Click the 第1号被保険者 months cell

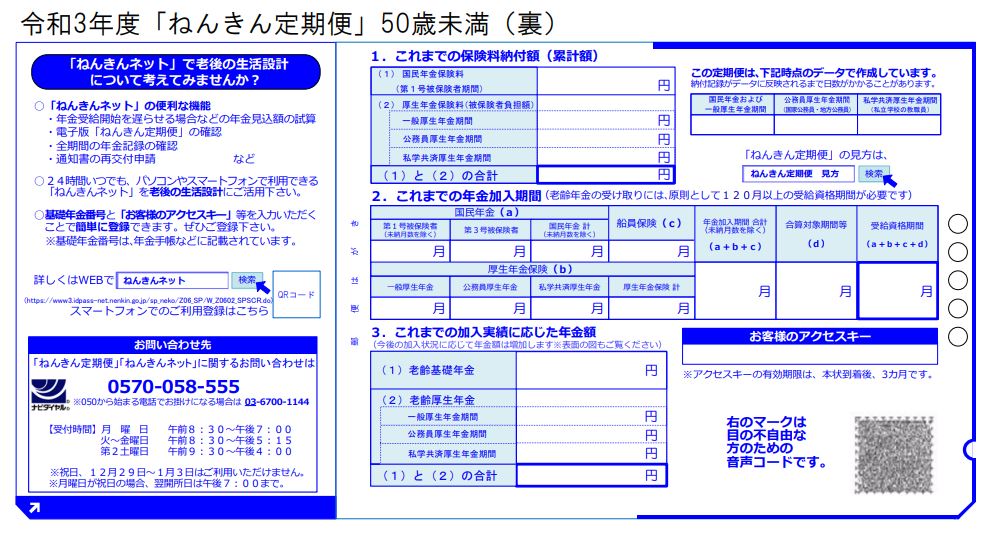(410, 251)
